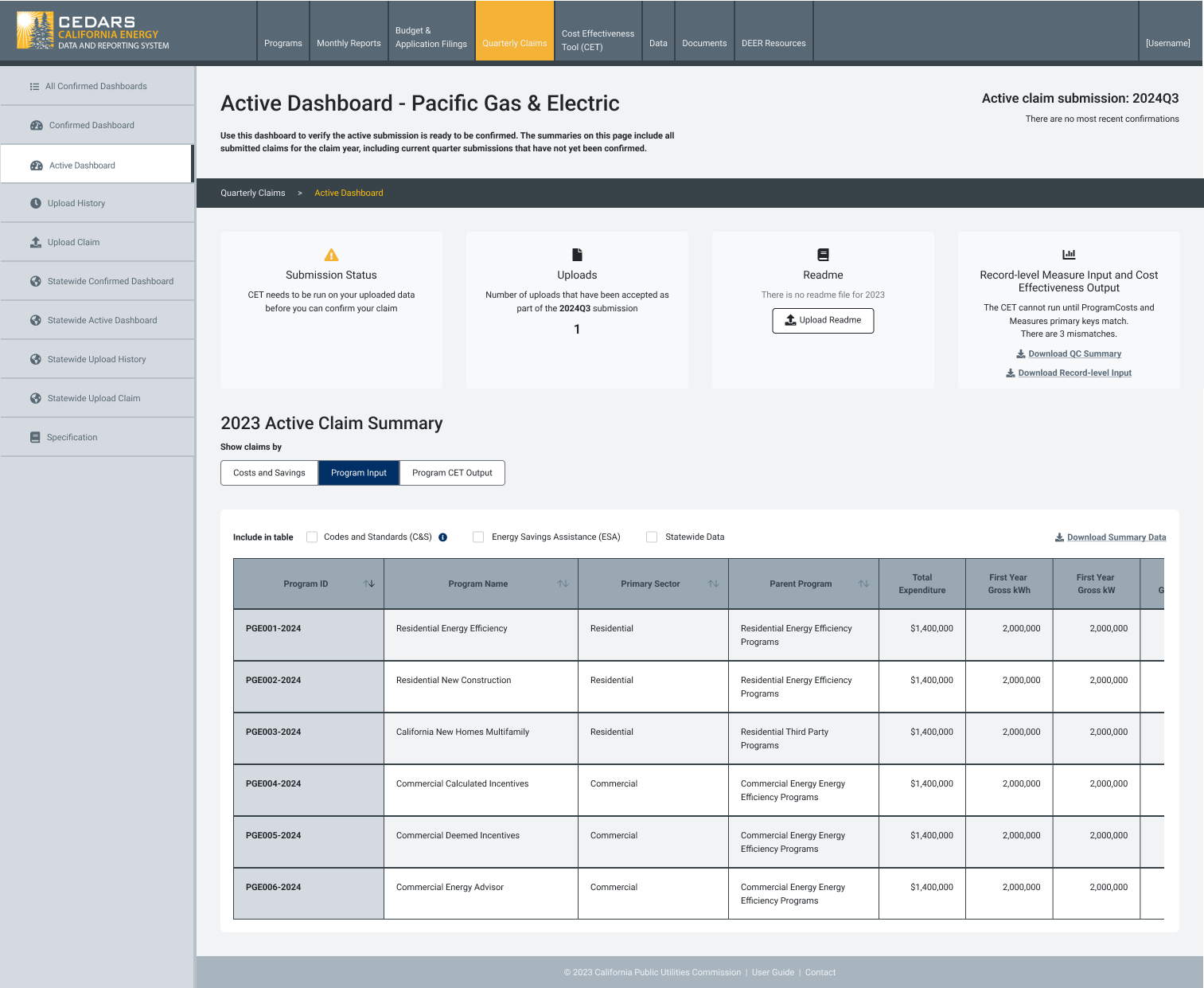Sort by Primary Sector column arrows
This screenshot has height=988, width=1204.
point(713,584)
